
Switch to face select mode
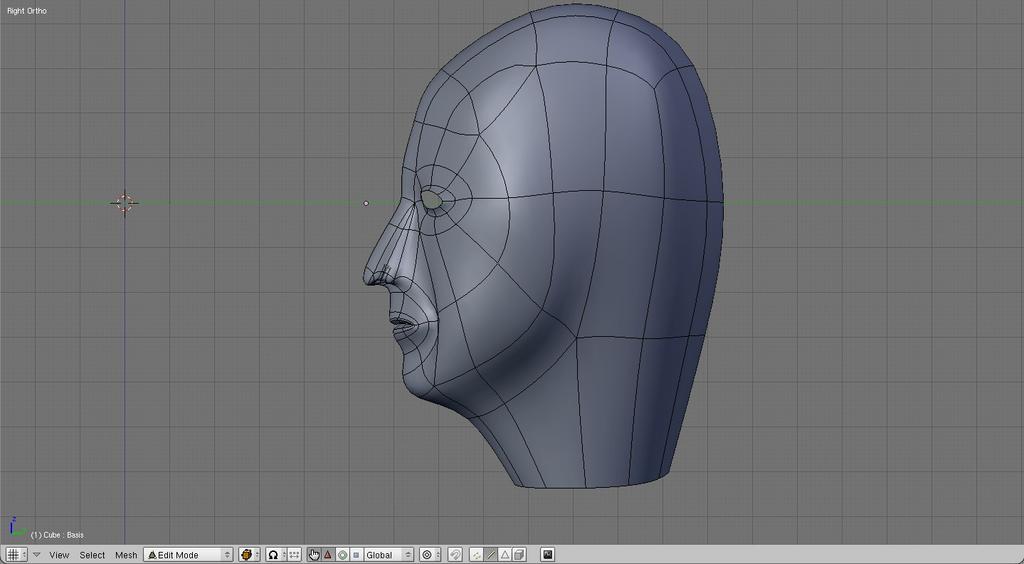[x=505, y=555]
